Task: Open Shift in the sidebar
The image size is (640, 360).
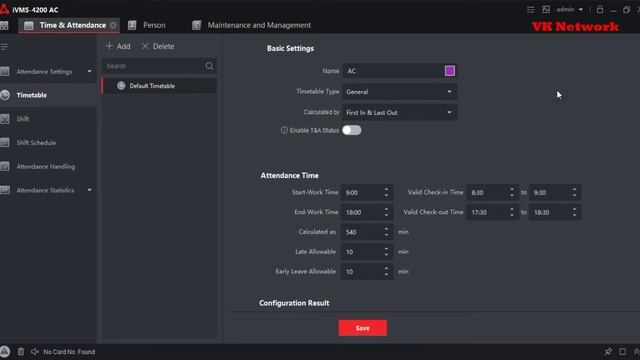Action: click(49, 119)
